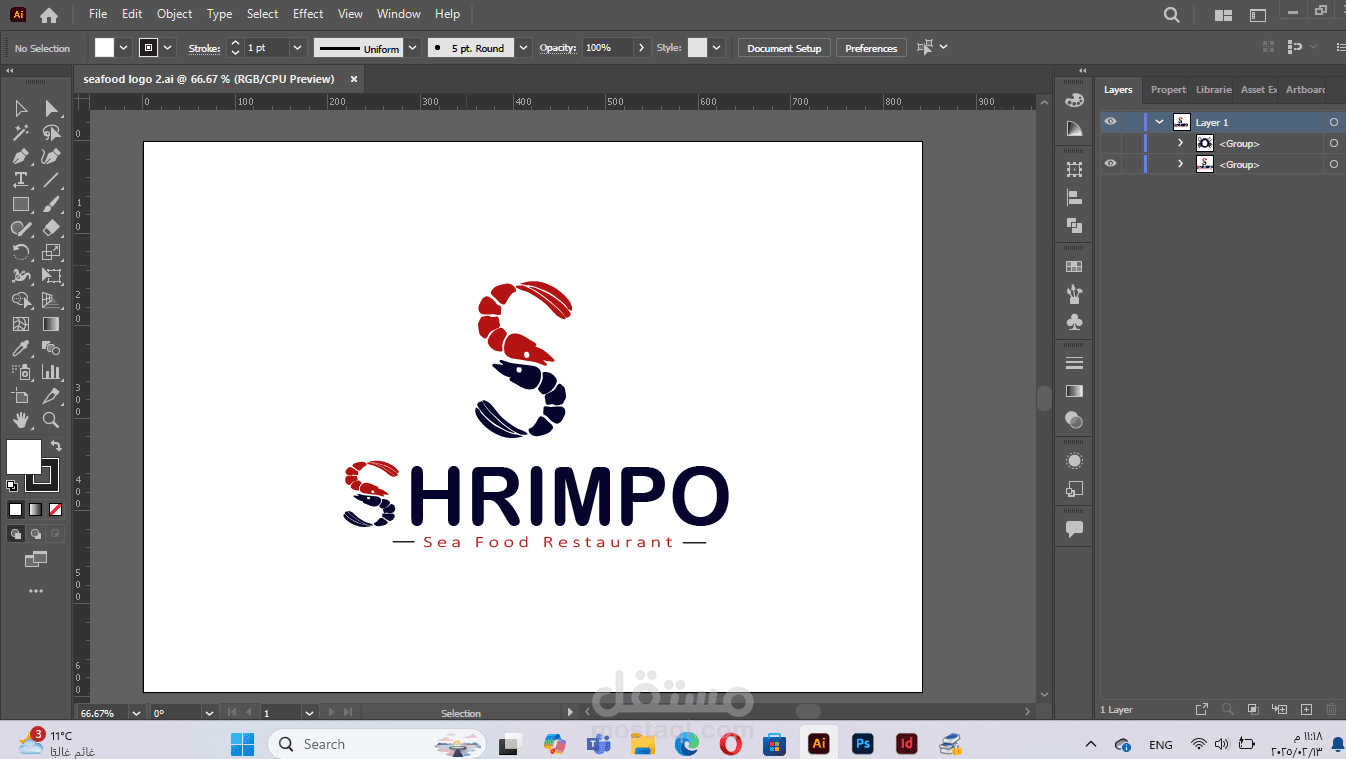This screenshot has height=759, width=1346.
Task: Open the zoom level dropdown
Action: (x=138, y=713)
